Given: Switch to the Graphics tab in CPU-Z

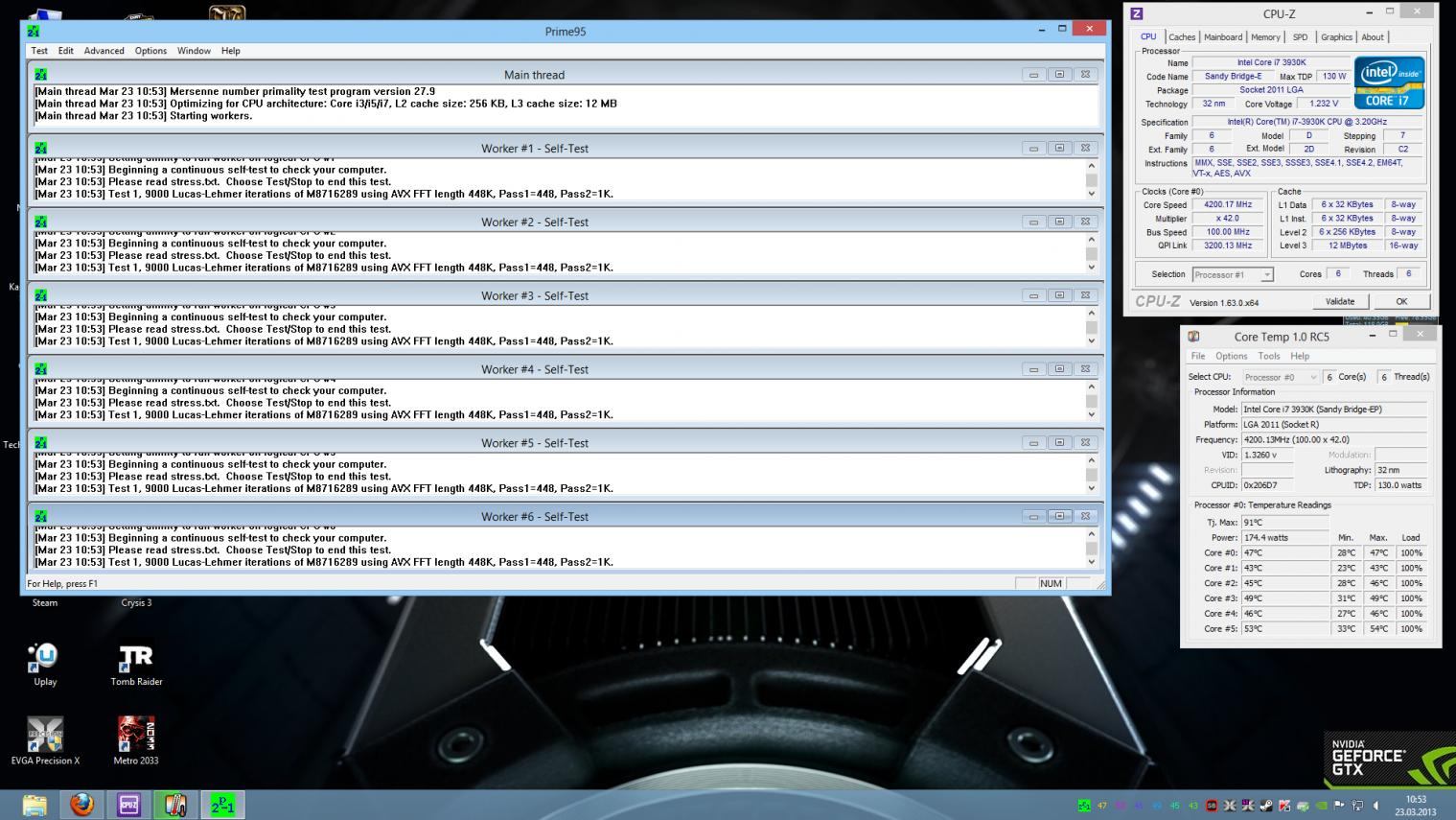Looking at the screenshot, I should (1336, 37).
